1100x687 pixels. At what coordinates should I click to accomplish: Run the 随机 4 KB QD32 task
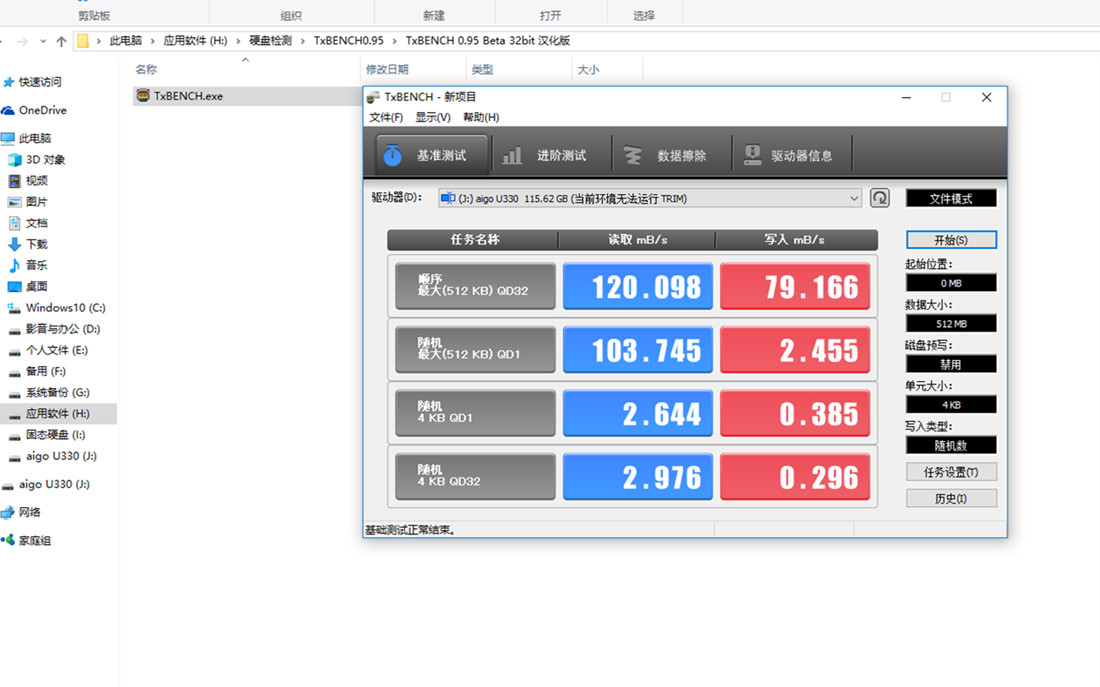pos(475,476)
